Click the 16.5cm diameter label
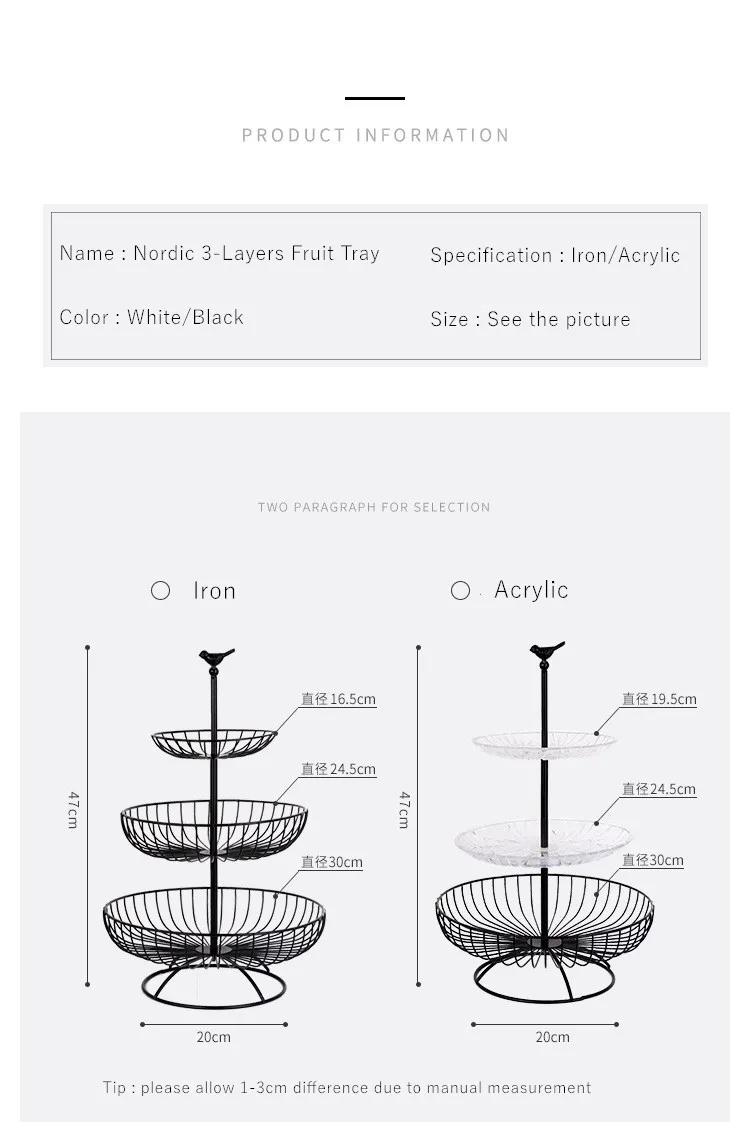The height and width of the screenshot is (1122, 750). tap(339, 699)
